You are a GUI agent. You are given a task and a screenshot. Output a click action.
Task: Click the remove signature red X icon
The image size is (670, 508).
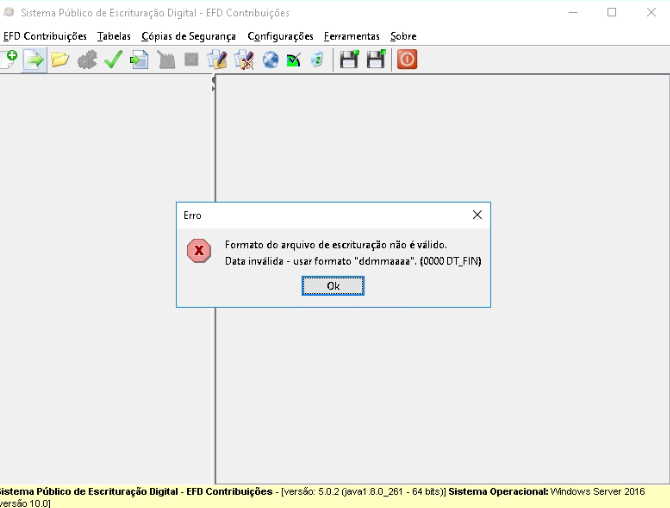tap(244, 60)
